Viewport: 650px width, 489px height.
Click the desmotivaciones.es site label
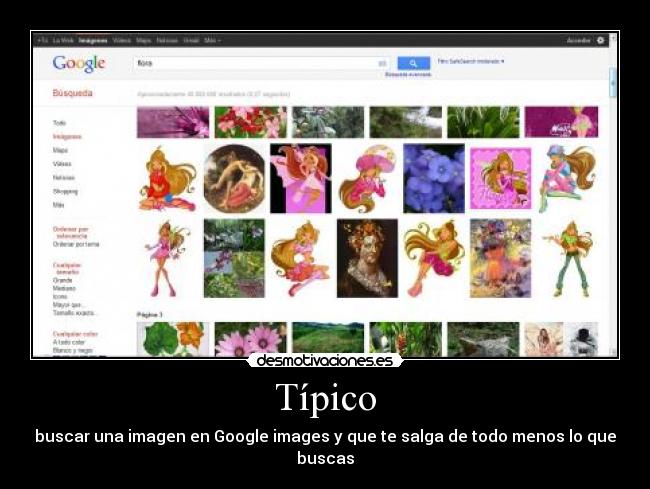click(325, 361)
